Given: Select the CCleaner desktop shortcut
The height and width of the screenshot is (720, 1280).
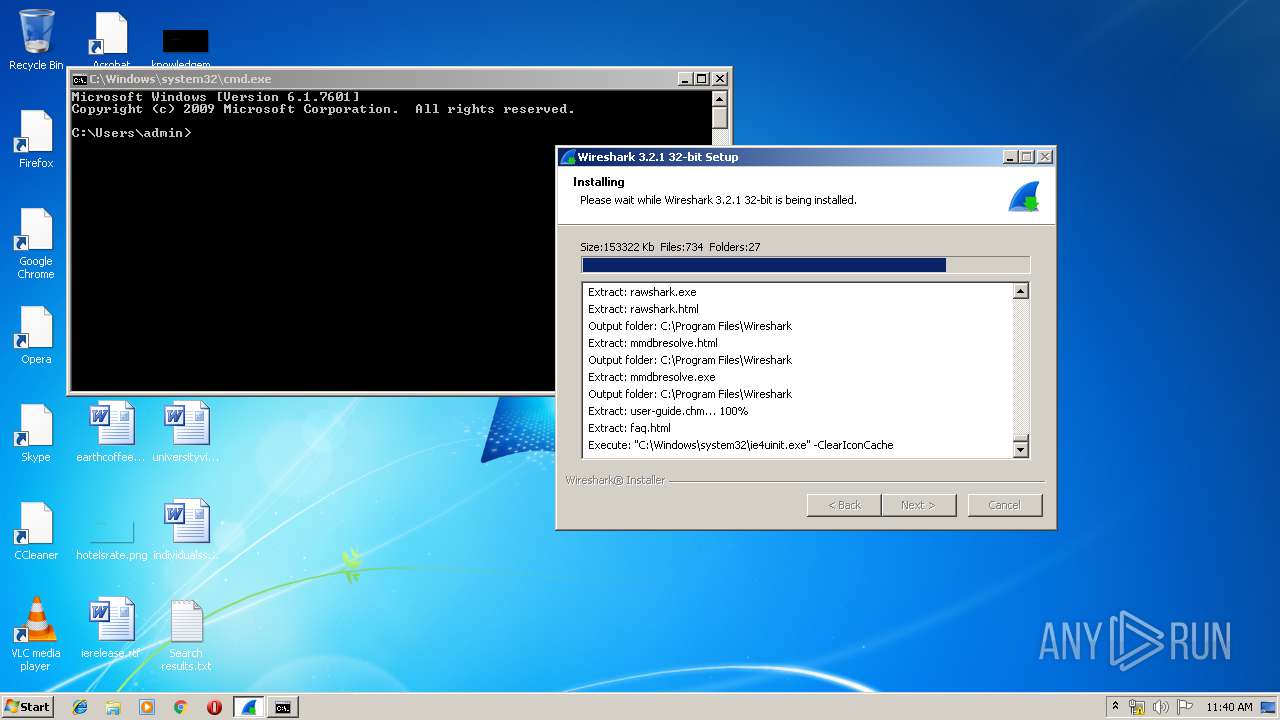Looking at the screenshot, I should pos(36,531).
